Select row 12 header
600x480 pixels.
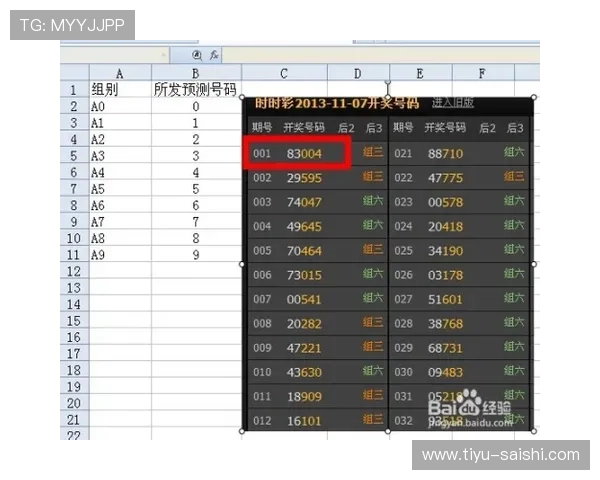(x=74, y=271)
